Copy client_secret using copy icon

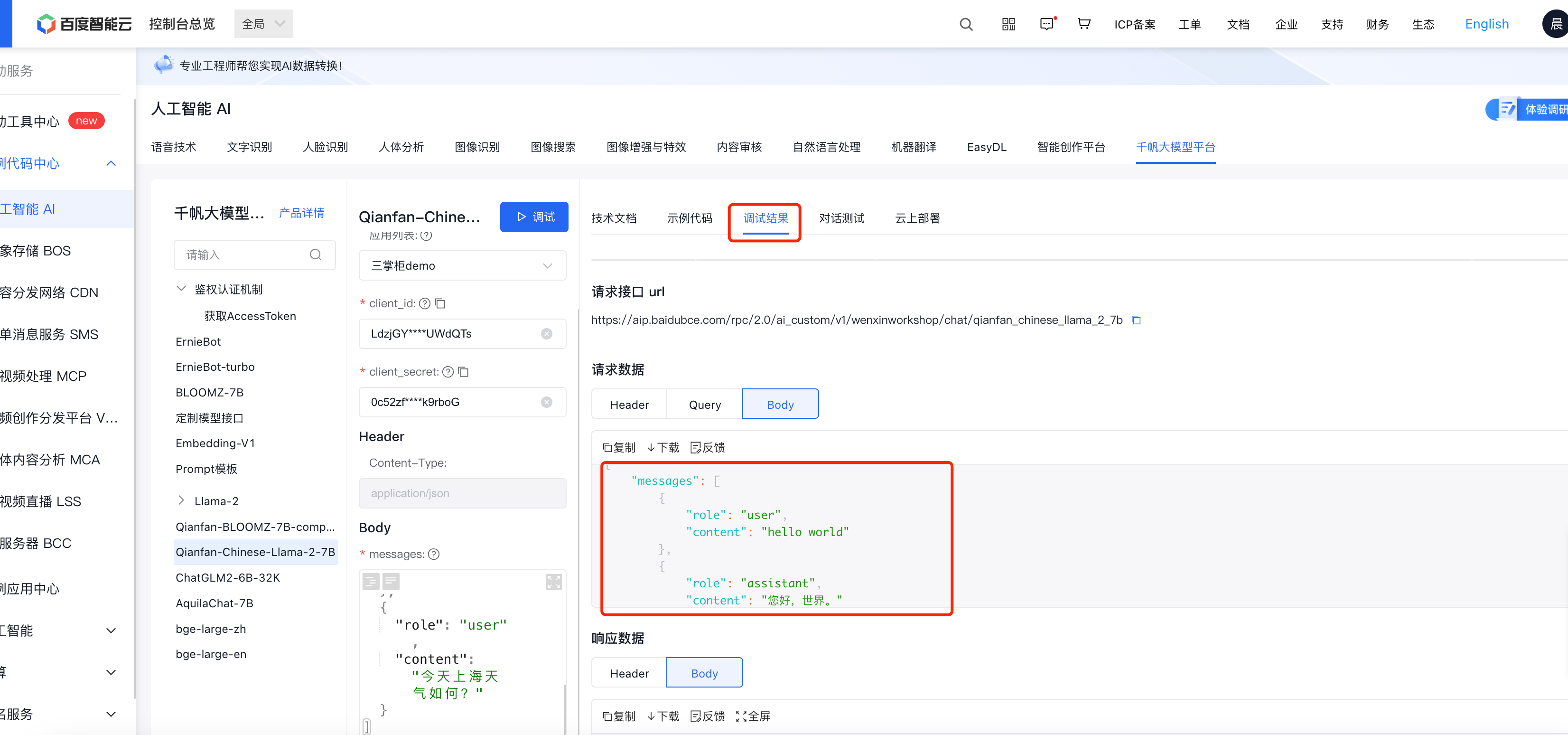(463, 371)
